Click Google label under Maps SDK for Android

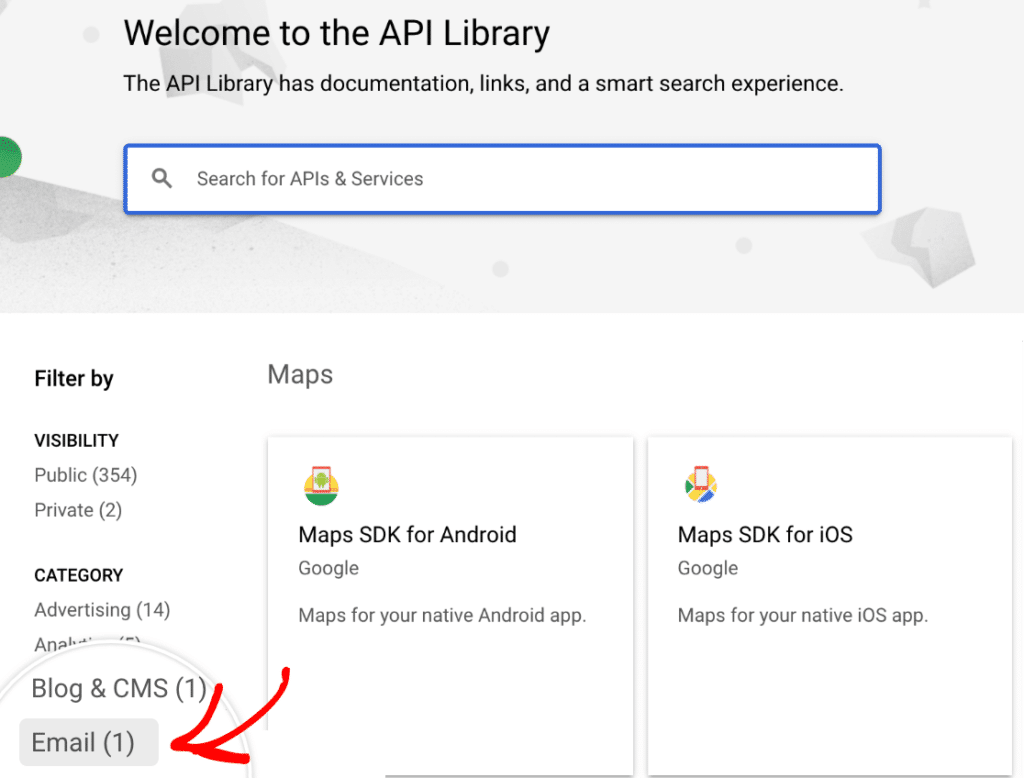tap(328, 568)
